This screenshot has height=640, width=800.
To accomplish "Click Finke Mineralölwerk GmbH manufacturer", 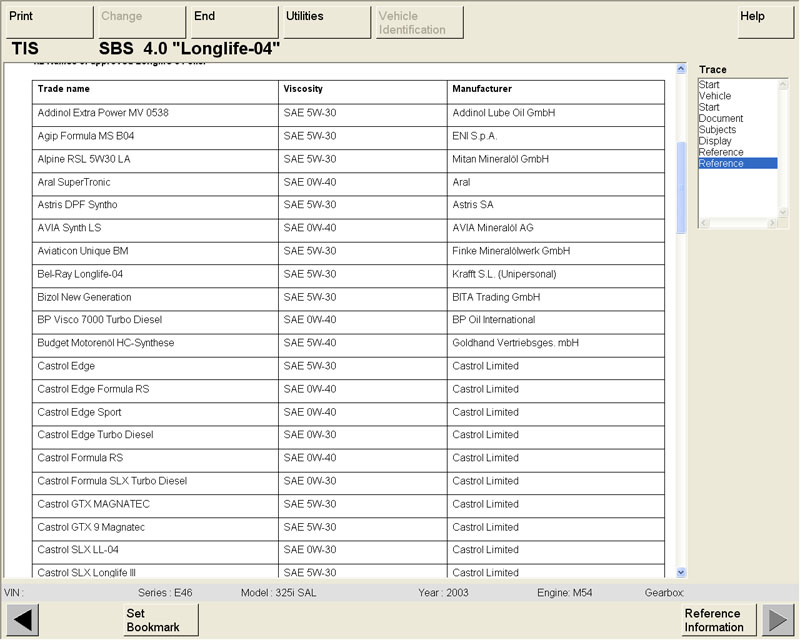I will pyautogui.click(x=511, y=251).
